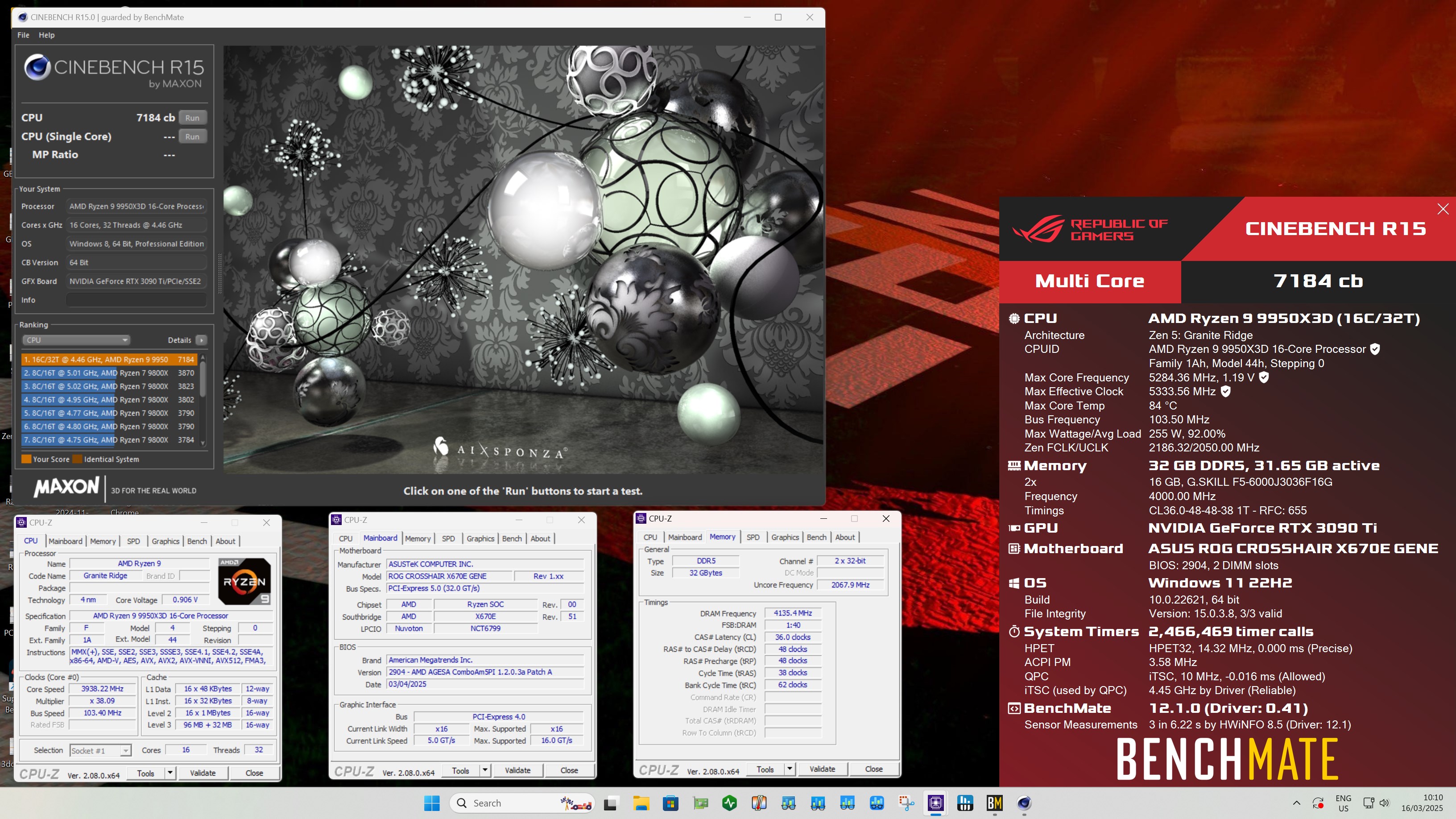Click Close button in Mainboard CPU-Z window
Image resolution: width=1456 pixels, height=819 pixels.
point(569,770)
